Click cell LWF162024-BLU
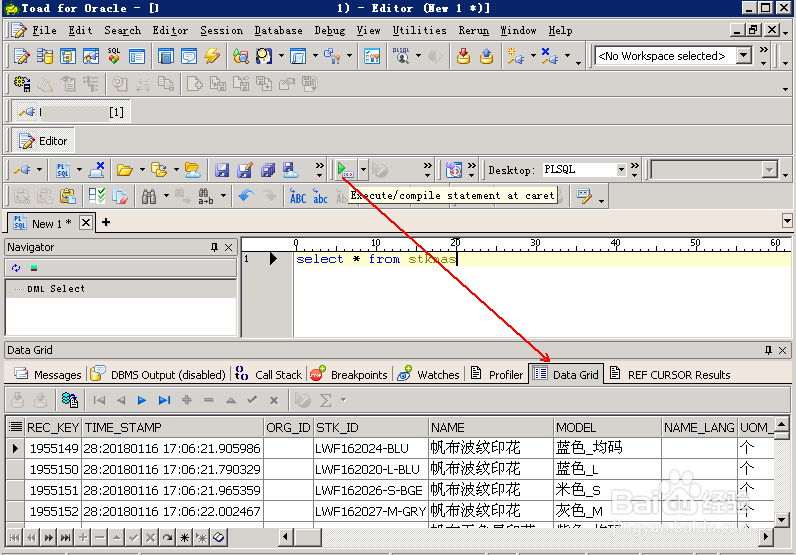 point(371,448)
